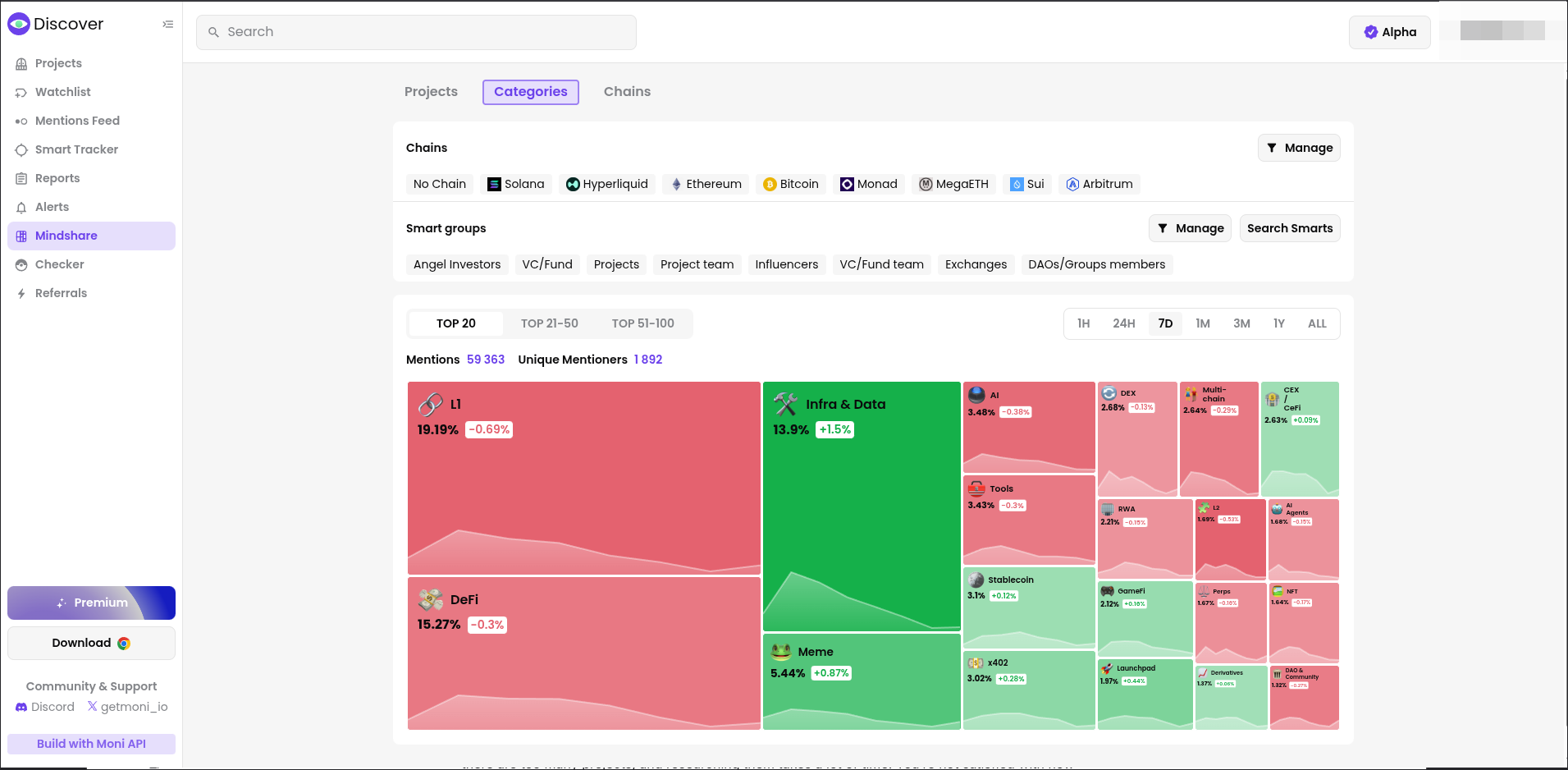Toggle the Ethereum chain filter
Viewport: 1568px width, 770px height.
tap(706, 184)
